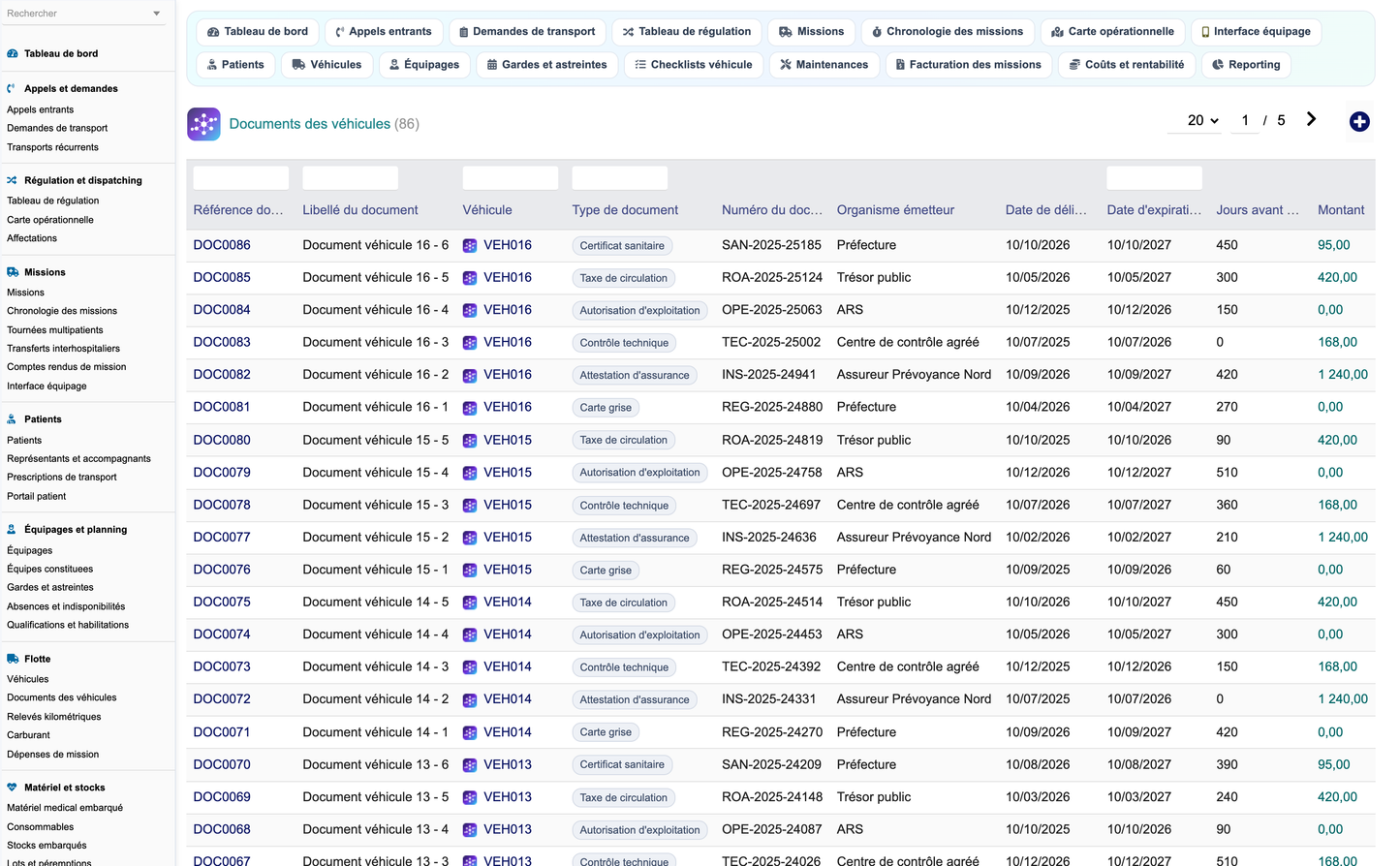This screenshot has height=866, width=1400.
Task: Open Affectations in sidebar
Action: [32, 238]
